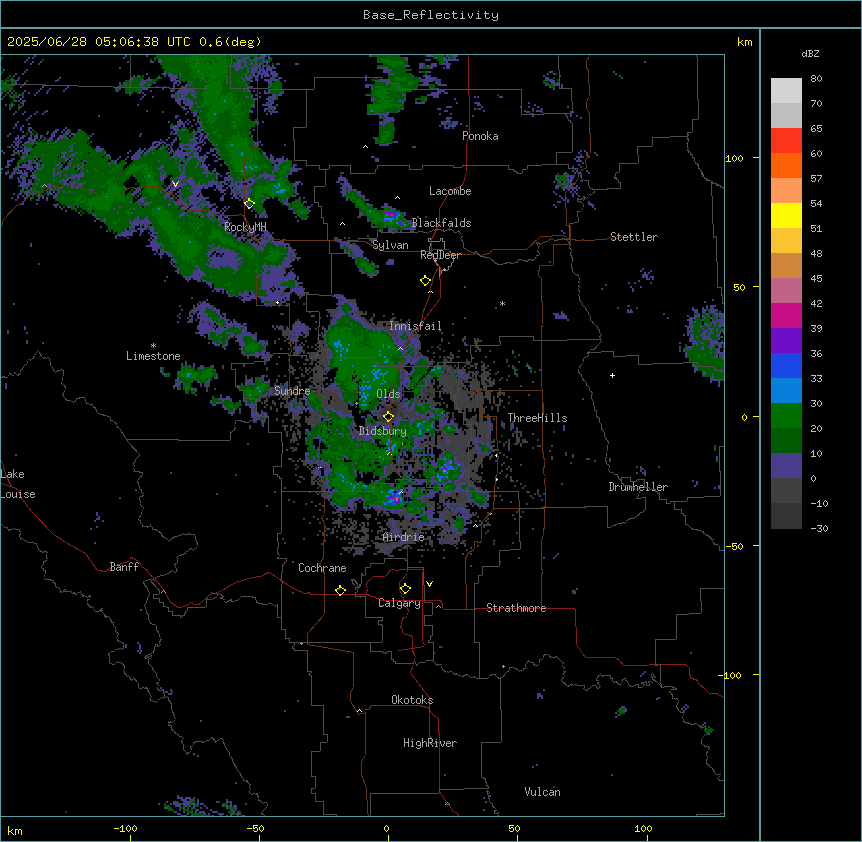Click the yellow V marker east of Calgary
Image resolution: width=862 pixels, height=842 pixels.
(x=429, y=584)
